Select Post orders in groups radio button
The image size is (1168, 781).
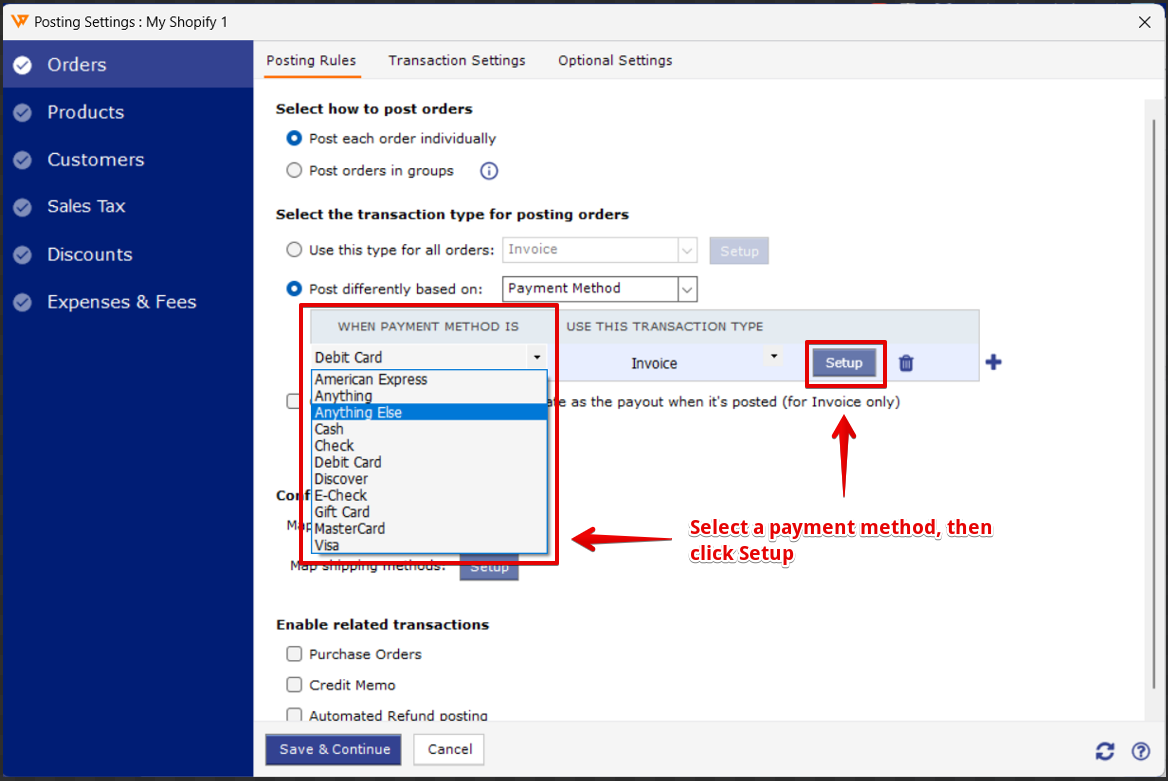tap(294, 171)
